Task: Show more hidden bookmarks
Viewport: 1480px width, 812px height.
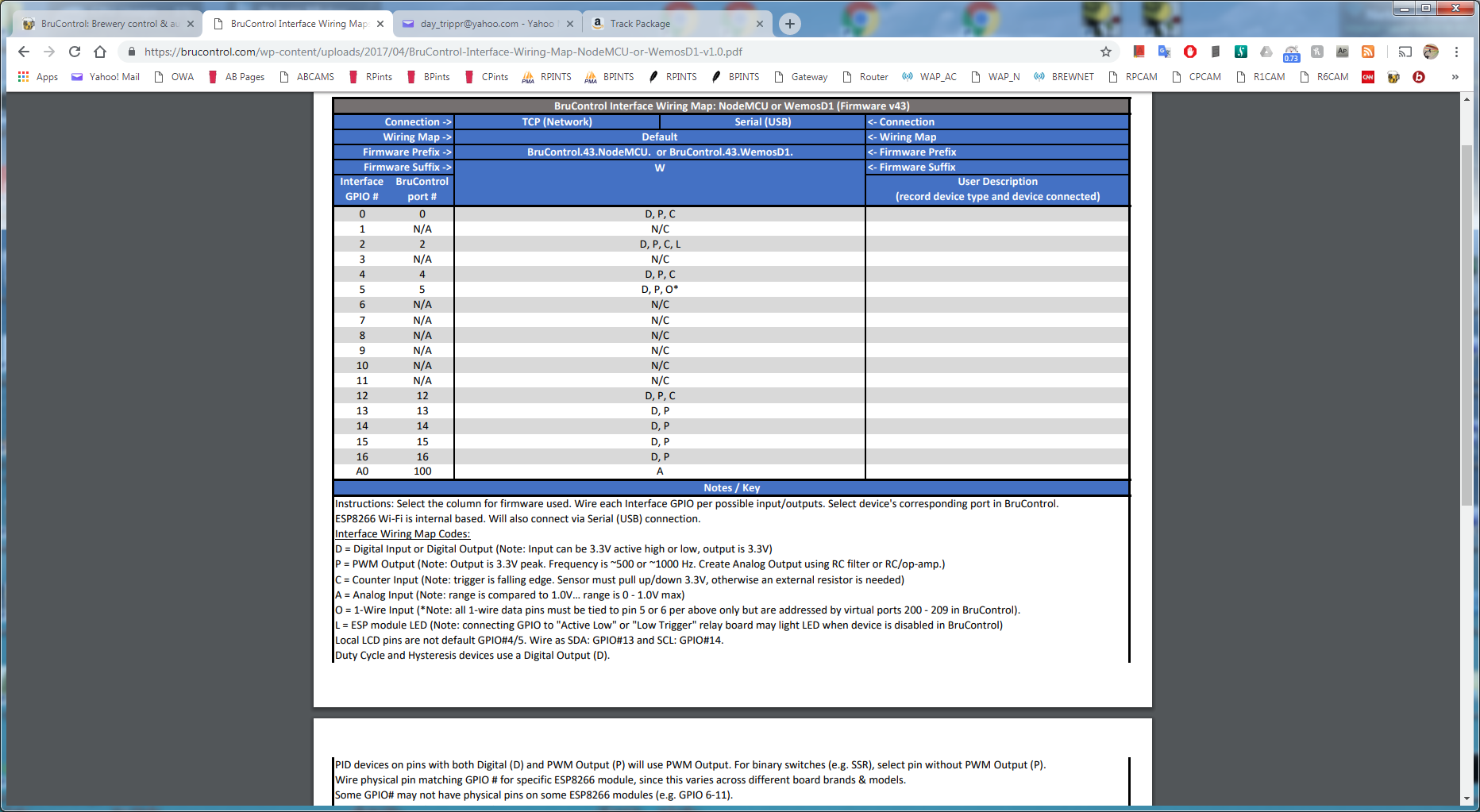Action: coord(1455,77)
